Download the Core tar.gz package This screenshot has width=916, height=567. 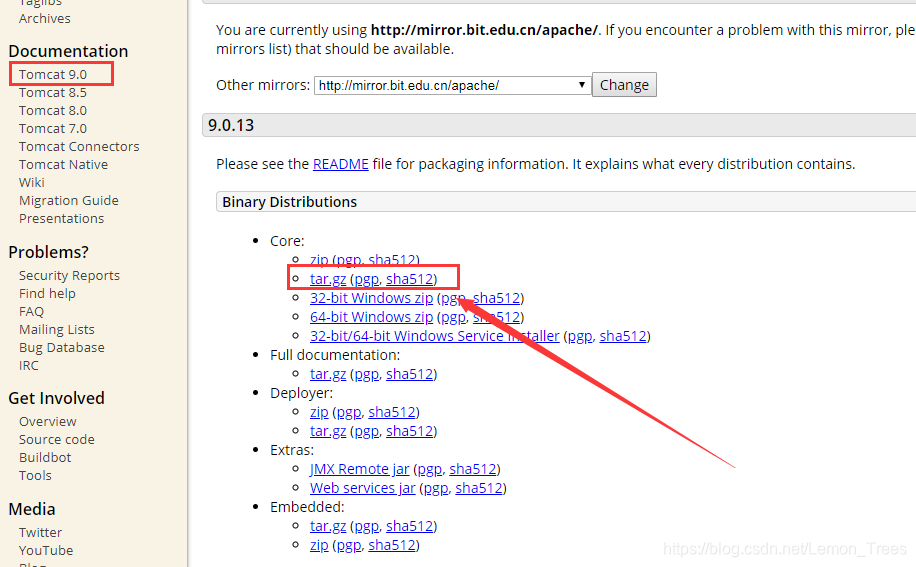pyautogui.click(x=328, y=279)
